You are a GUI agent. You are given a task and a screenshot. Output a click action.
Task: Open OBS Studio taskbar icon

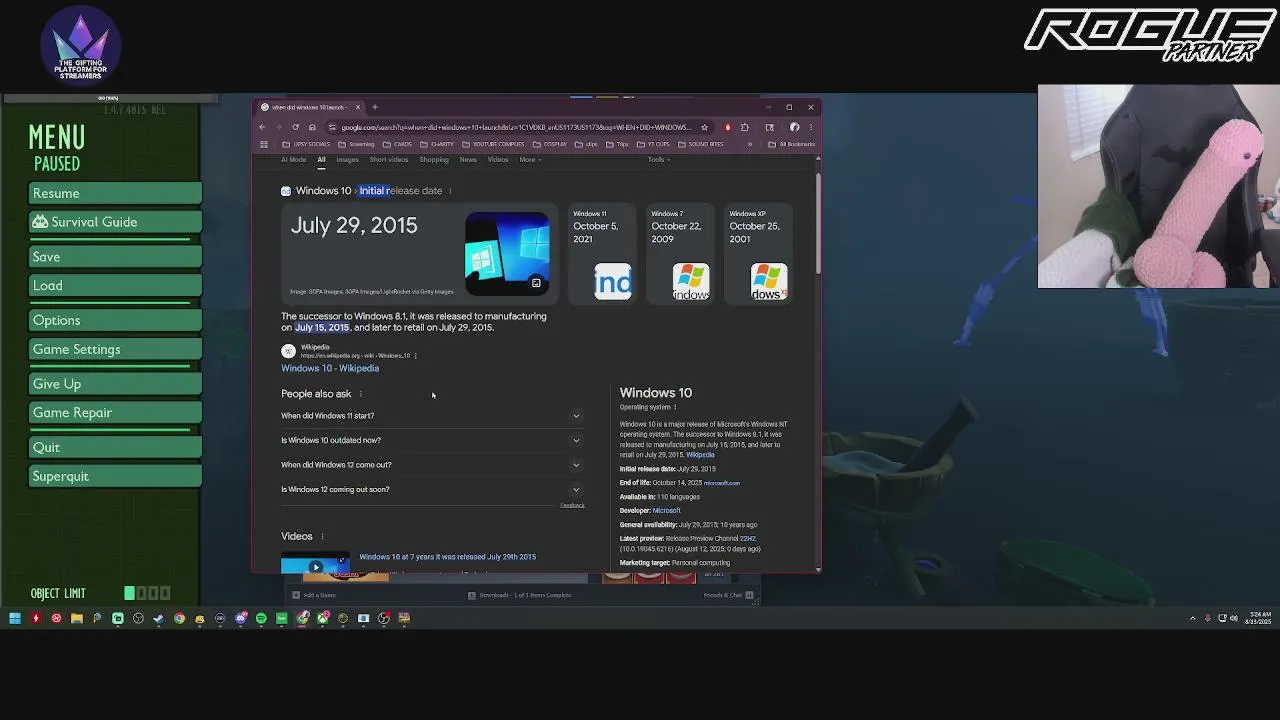click(138, 618)
